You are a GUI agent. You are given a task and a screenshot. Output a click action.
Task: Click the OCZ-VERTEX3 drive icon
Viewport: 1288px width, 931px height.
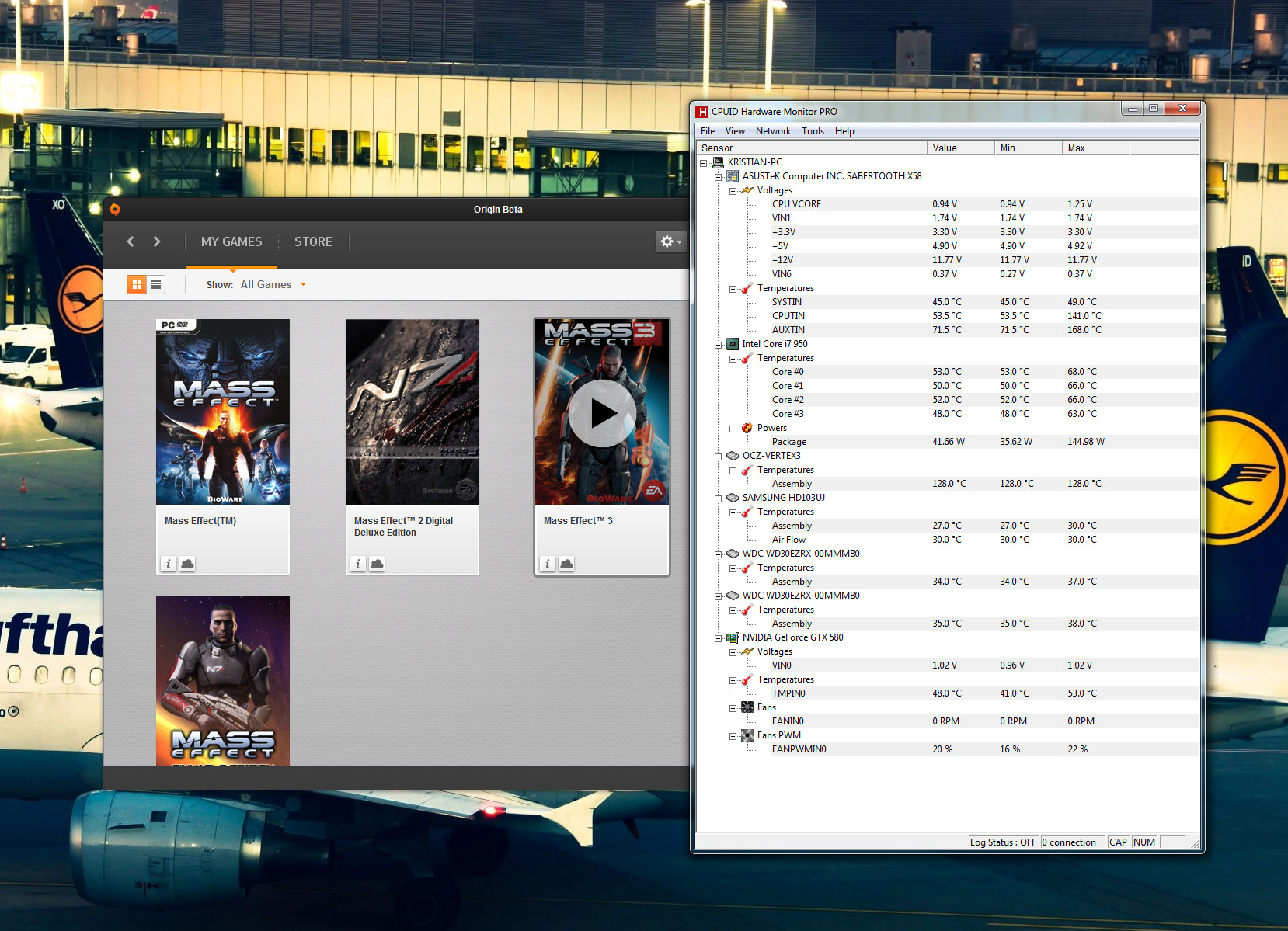[733, 456]
